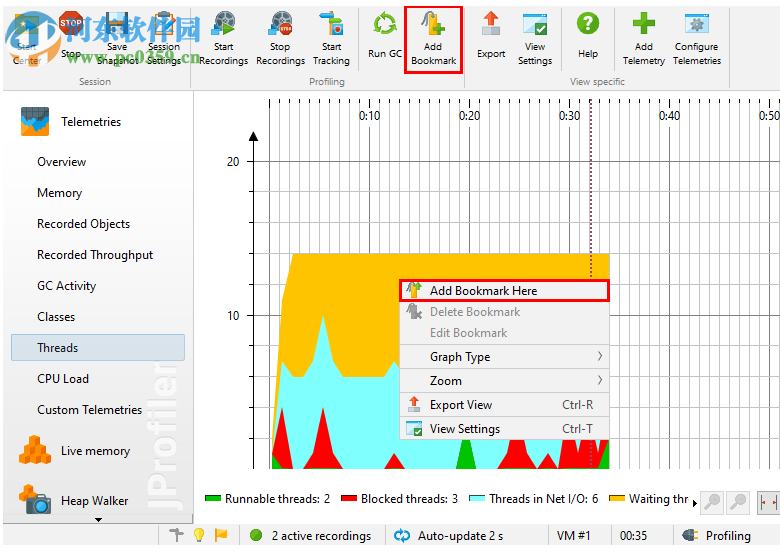Click the Stop Recordings toolbar icon

280,23
